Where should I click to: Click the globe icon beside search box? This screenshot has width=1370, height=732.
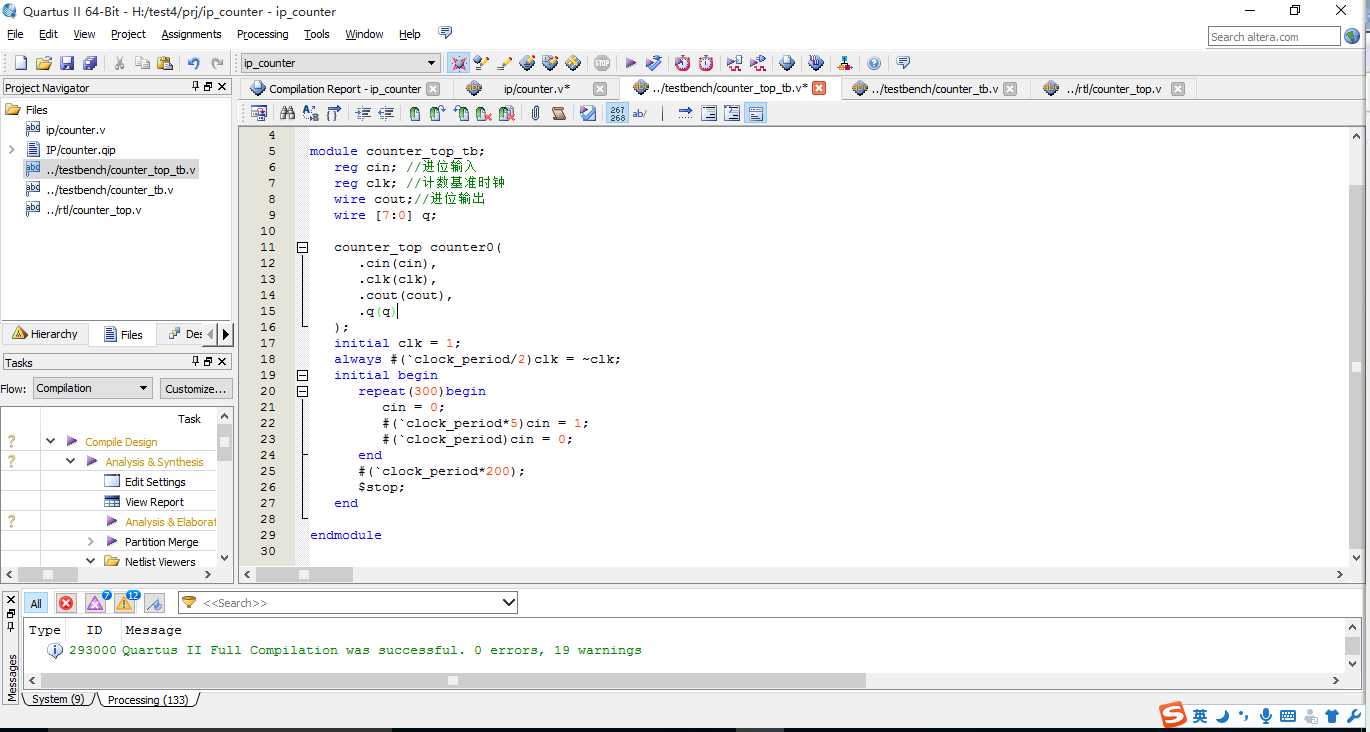coord(1353,37)
